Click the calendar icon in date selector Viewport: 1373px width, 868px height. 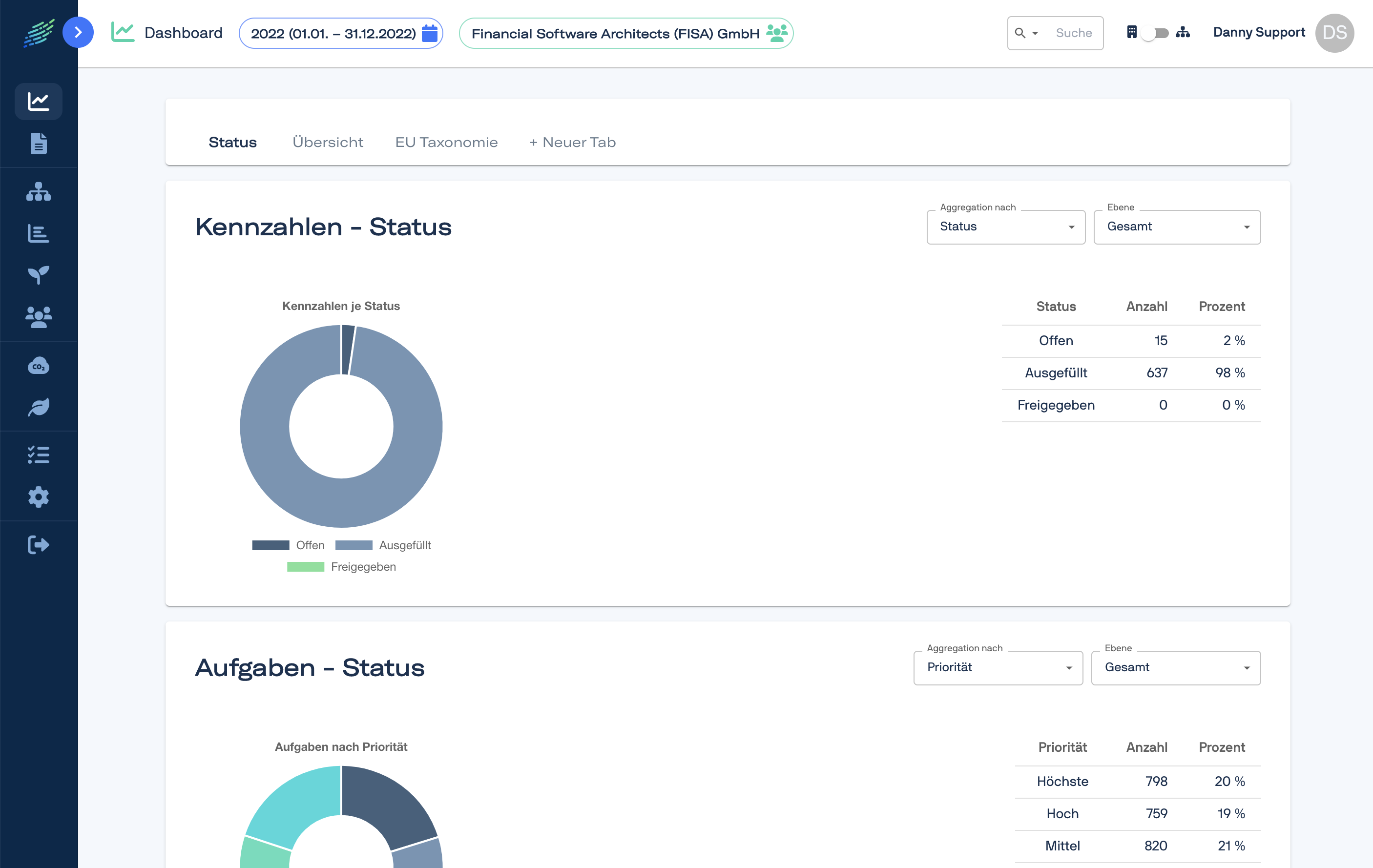(x=429, y=33)
